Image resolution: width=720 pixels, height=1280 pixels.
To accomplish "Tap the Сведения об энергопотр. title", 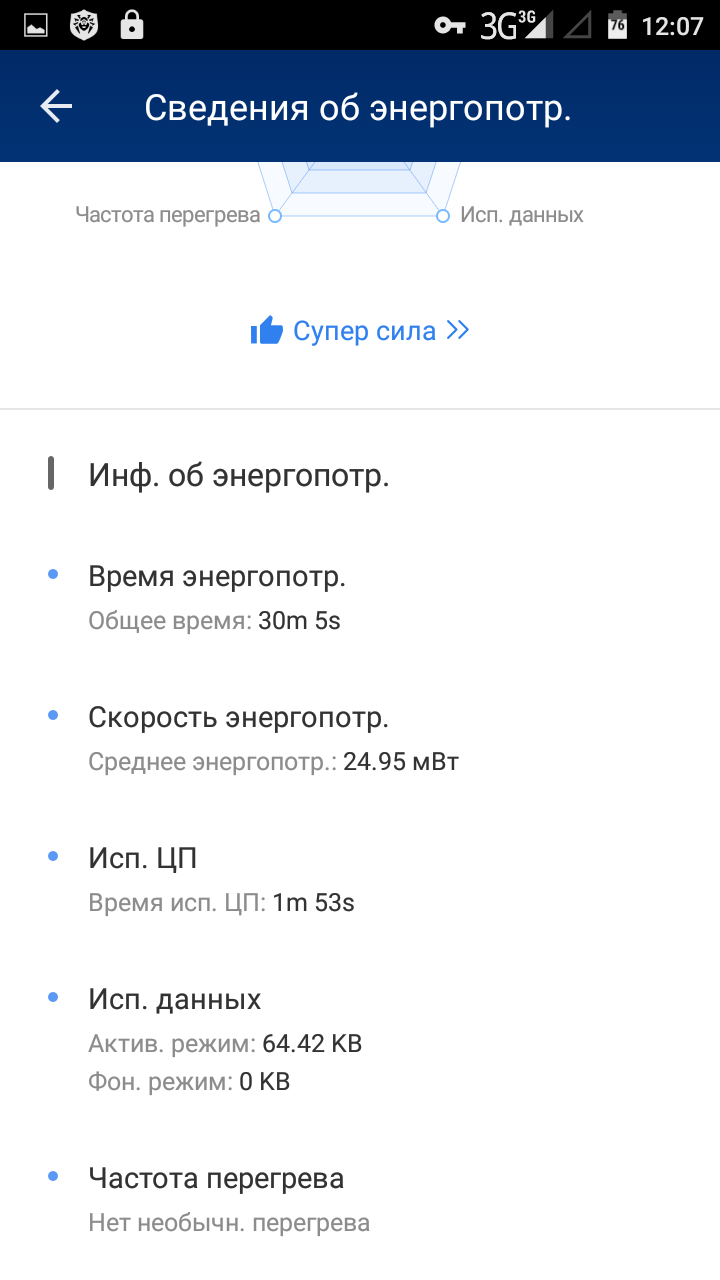I will point(357,108).
